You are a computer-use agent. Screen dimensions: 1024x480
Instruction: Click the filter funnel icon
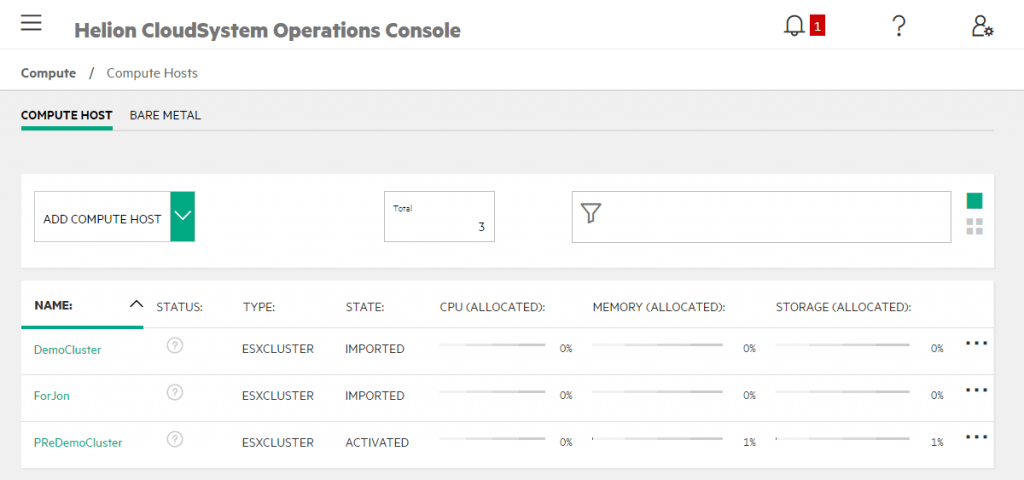(x=590, y=213)
